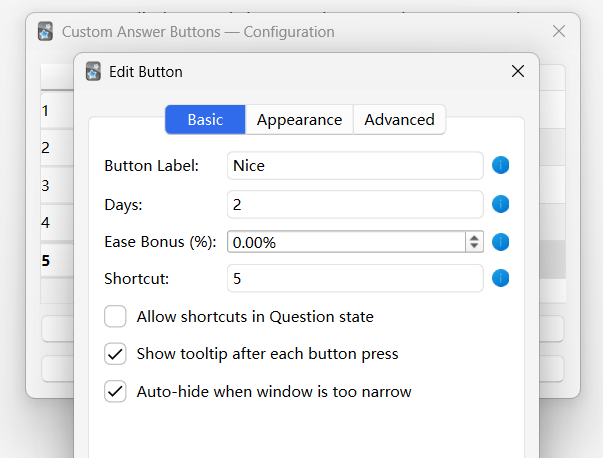Click info icon next to Button Label
603x458 pixels.
pyautogui.click(x=500, y=165)
